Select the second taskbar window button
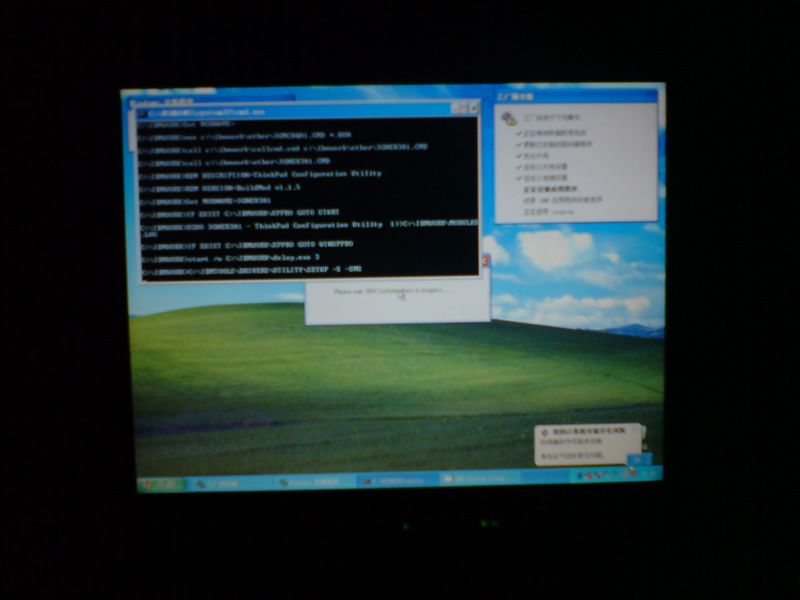Image resolution: width=800 pixels, height=600 pixels. click(315, 482)
